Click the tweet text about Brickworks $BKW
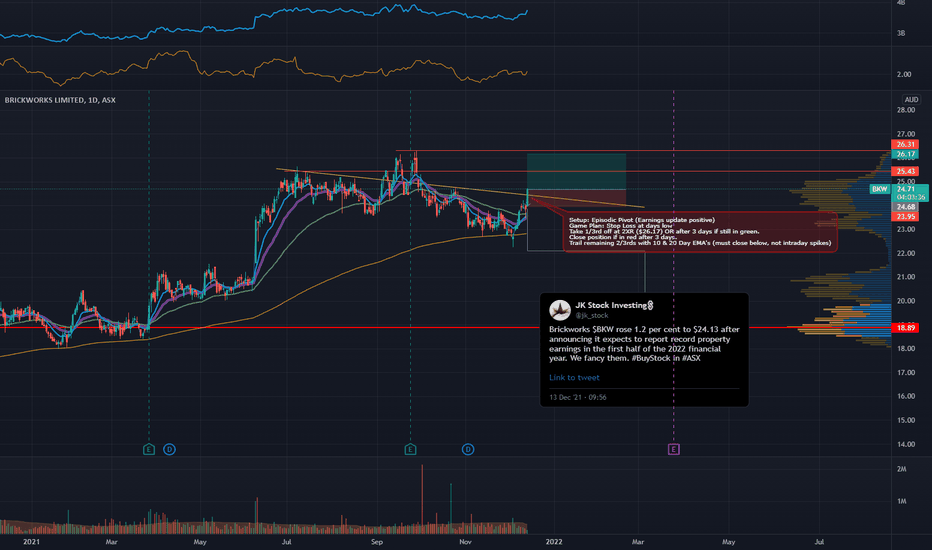The height and width of the screenshot is (550, 932). click(x=644, y=344)
